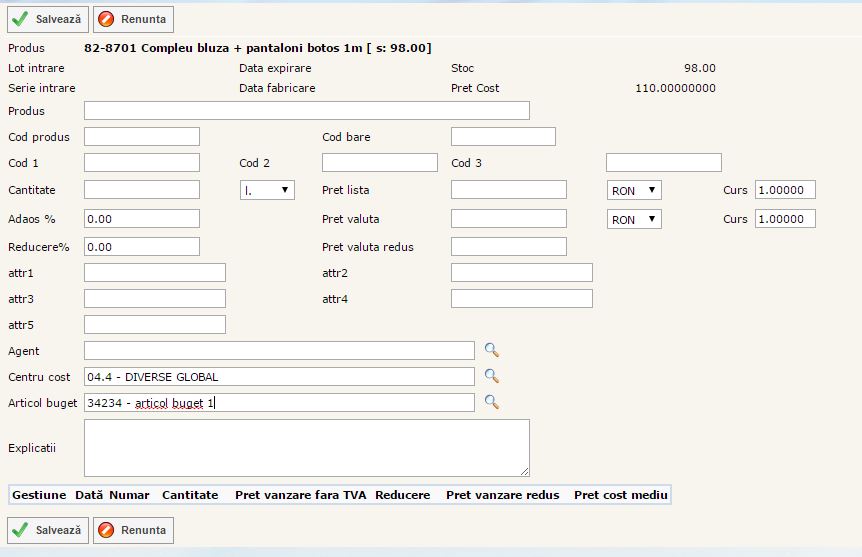The image size is (862, 557).
Task: Click the Explicatii text area
Action: pos(306,447)
